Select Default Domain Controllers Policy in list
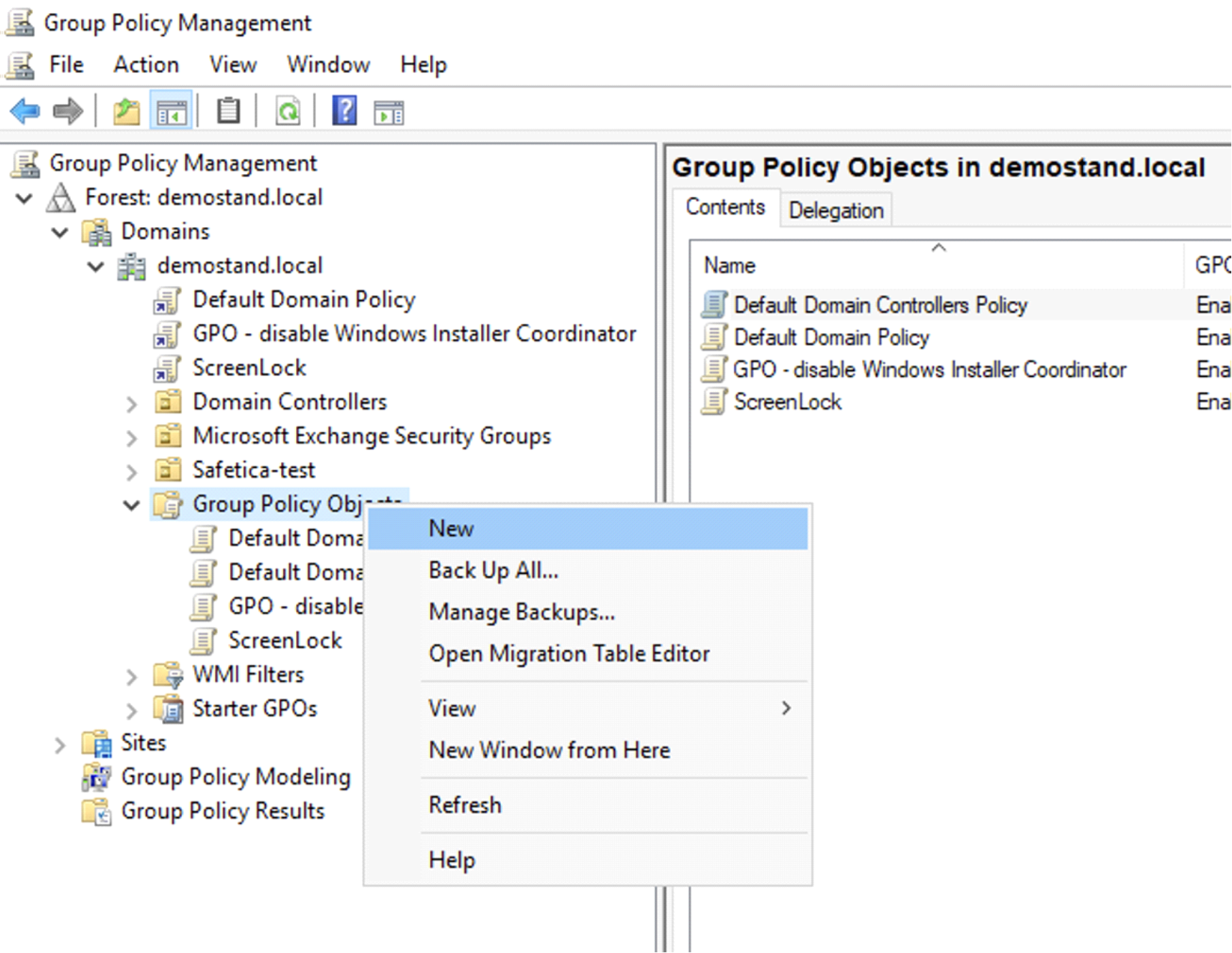1232x953 pixels. click(x=880, y=305)
